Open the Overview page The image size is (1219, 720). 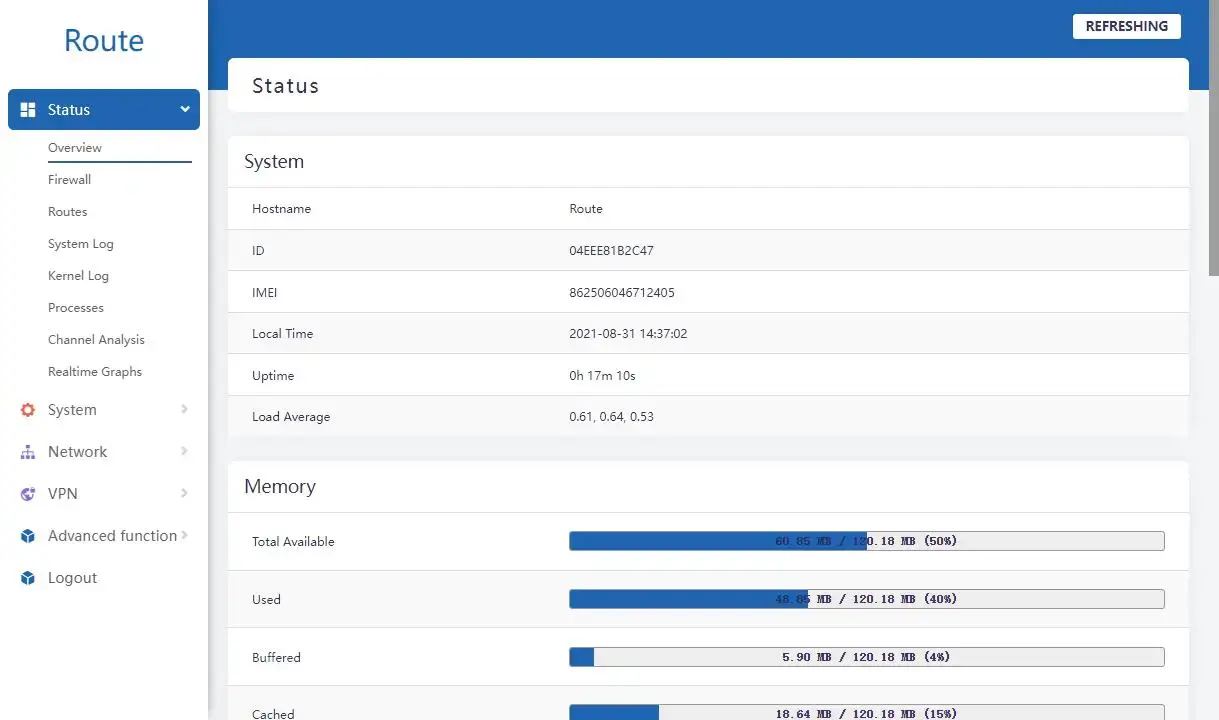click(75, 148)
